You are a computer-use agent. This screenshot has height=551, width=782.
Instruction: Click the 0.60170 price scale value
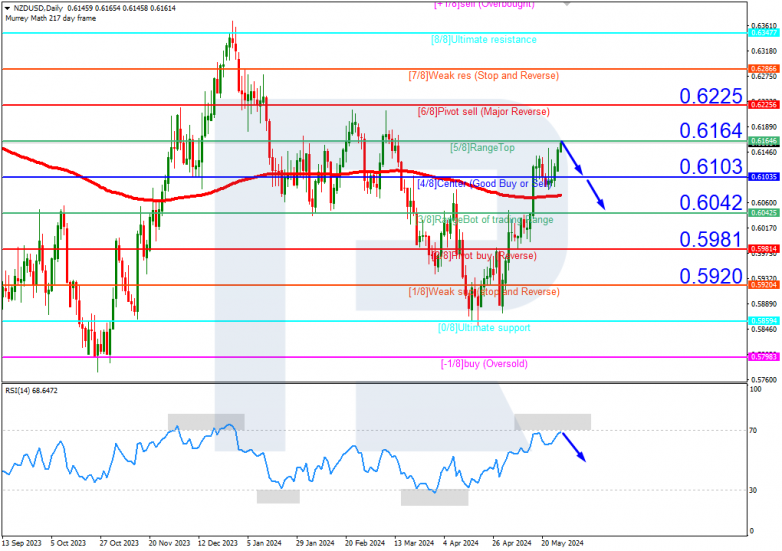(x=764, y=228)
